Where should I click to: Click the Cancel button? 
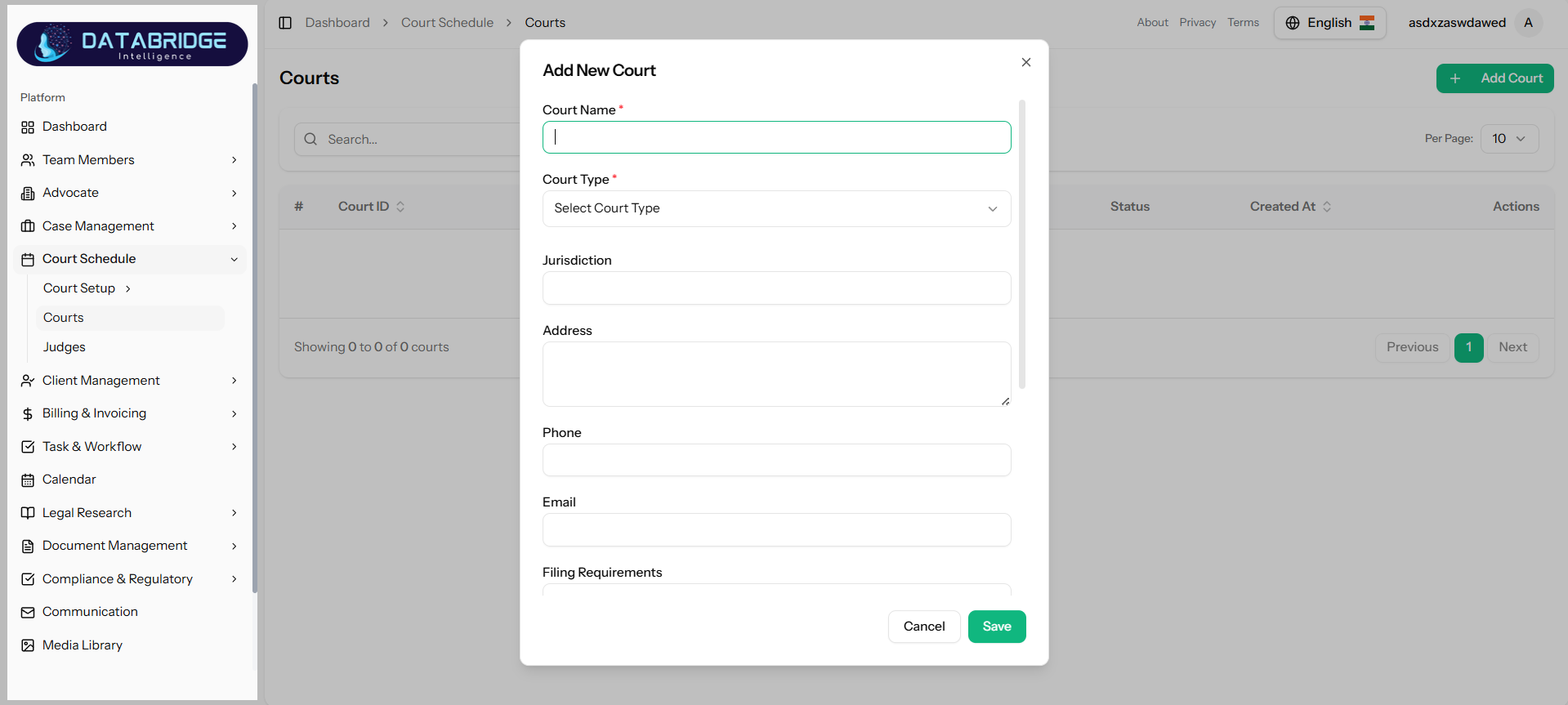click(x=924, y=627)
